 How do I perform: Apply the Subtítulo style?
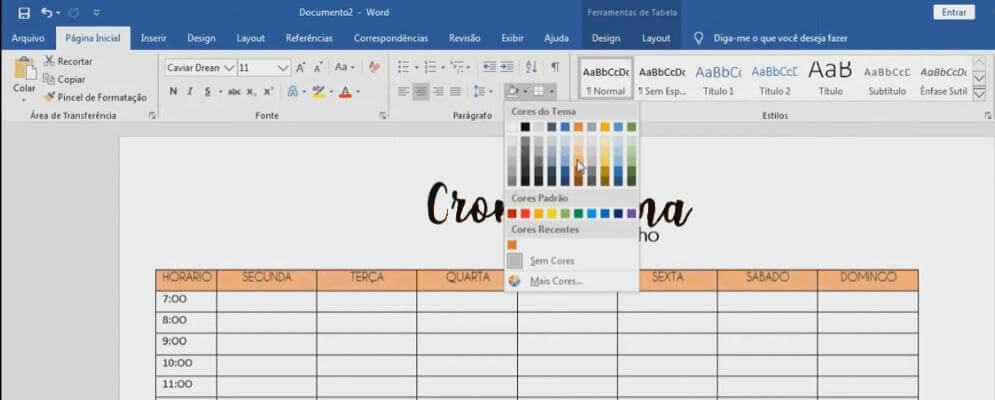[887, 79]
